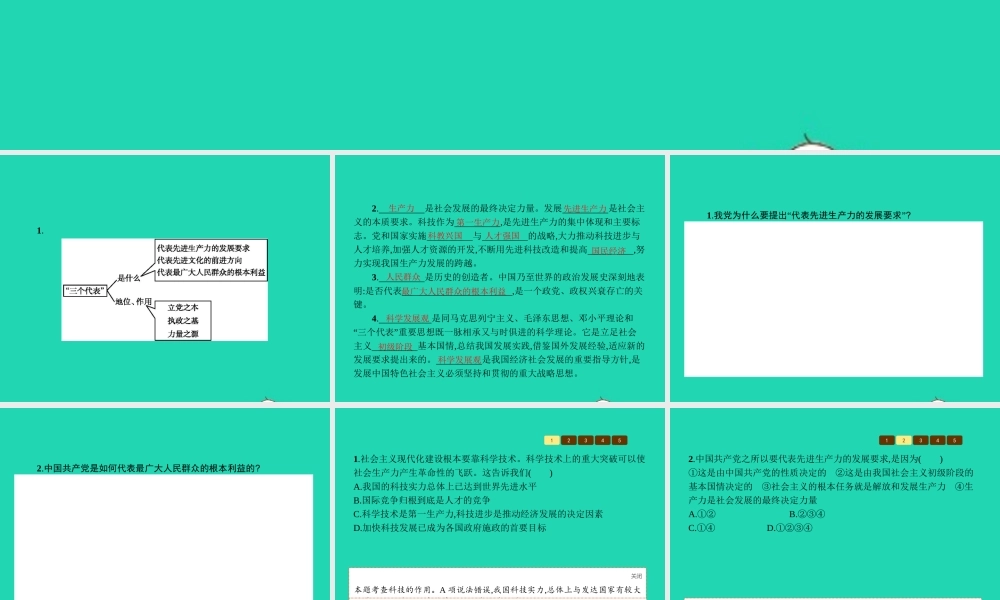
Task: Click 执政之基 in the diagram
Action: [183, 321]
